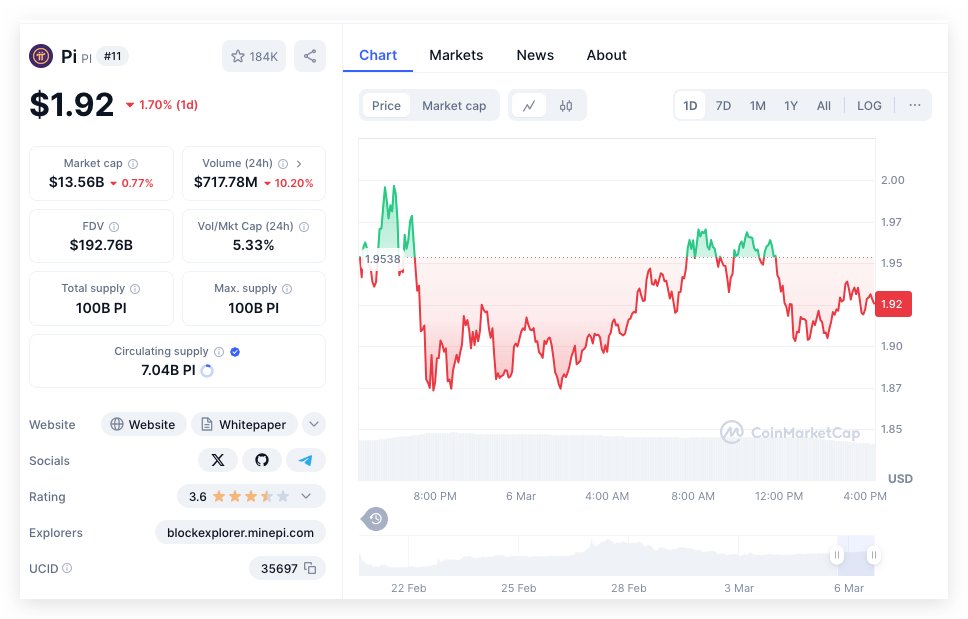
Task: Click the share icon button
Action: click(310, 56)
